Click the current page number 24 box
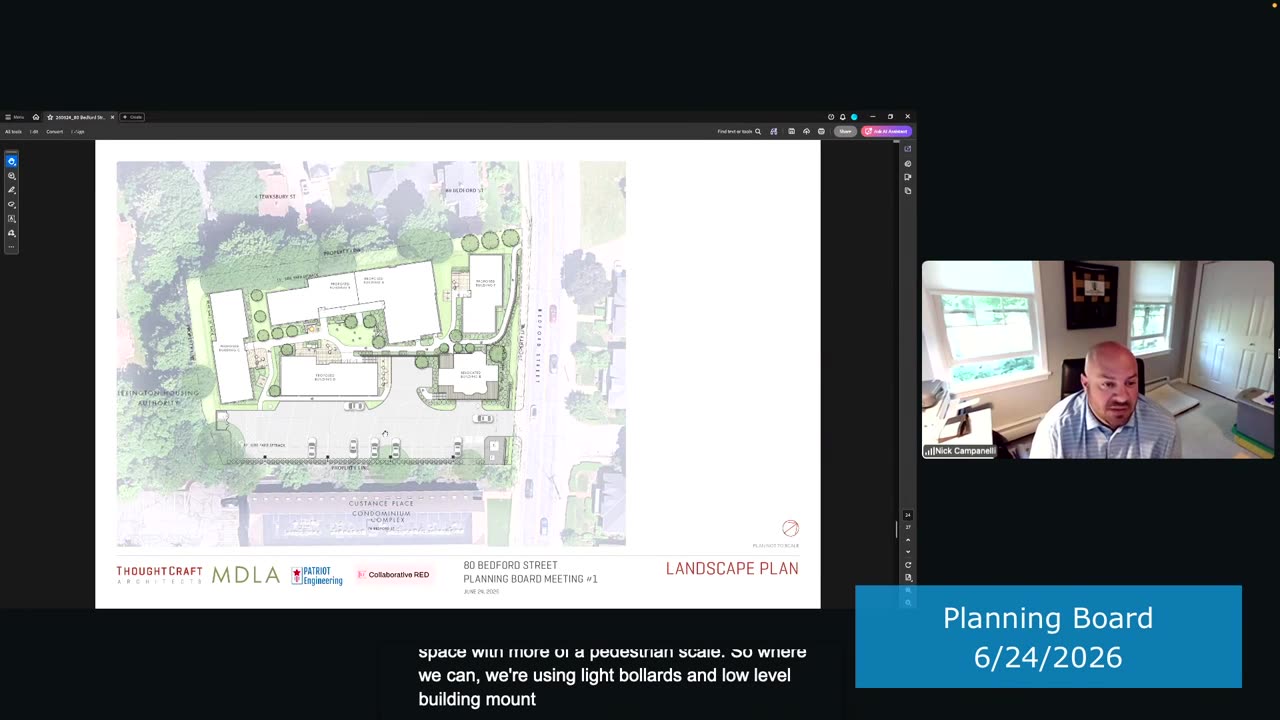 [908, 515]
